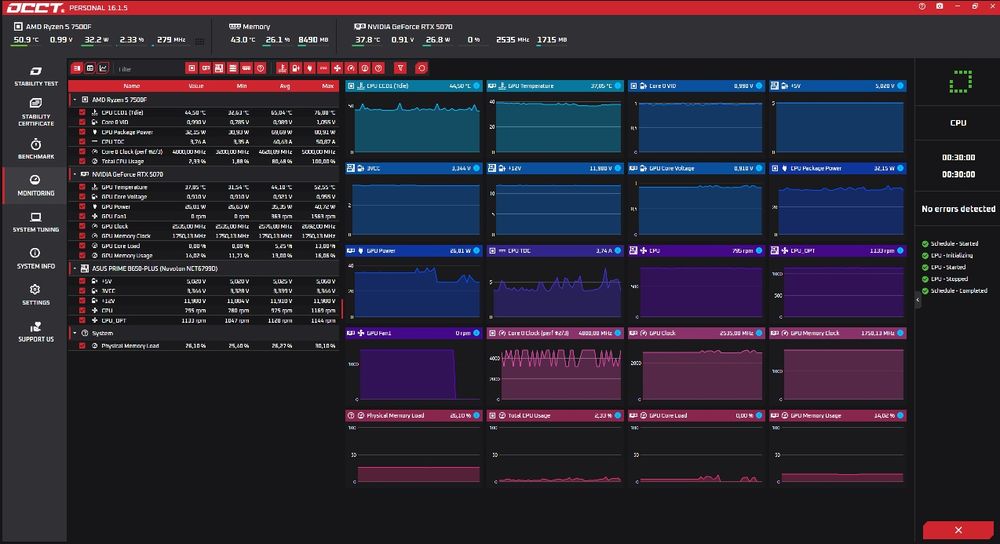The image size is (1000, 544).
Task: Click the CPU TDC graph area
Action: tap(555, 292)
